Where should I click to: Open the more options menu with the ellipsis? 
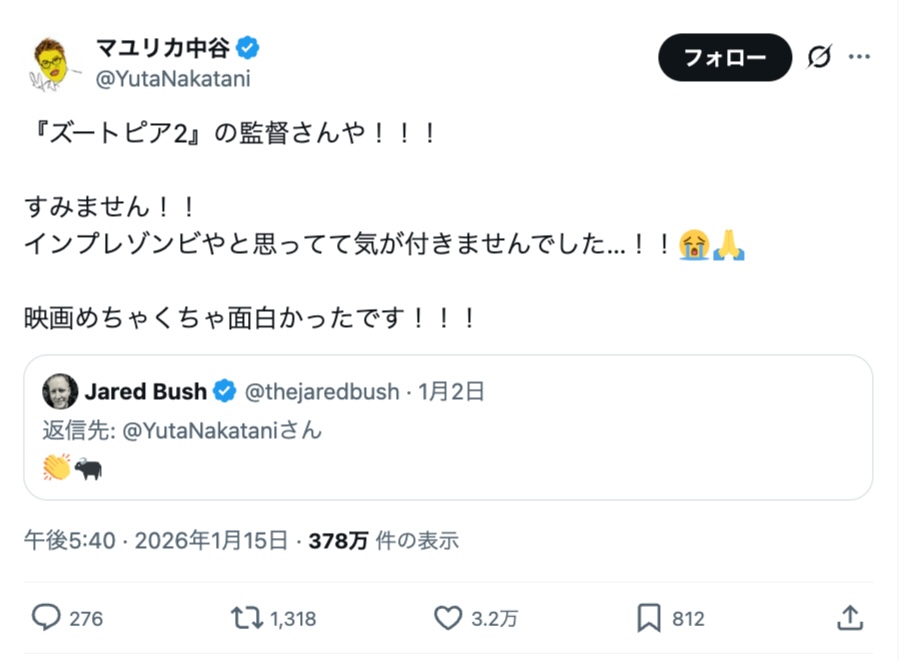point(860,57)
